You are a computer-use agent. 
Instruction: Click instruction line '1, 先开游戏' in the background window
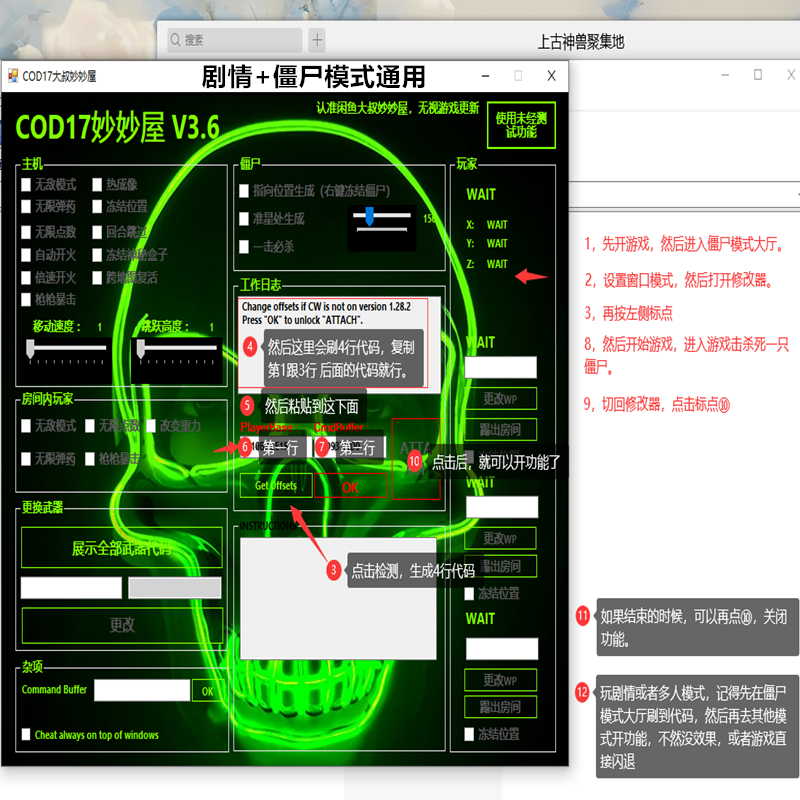tap(684, 244)
